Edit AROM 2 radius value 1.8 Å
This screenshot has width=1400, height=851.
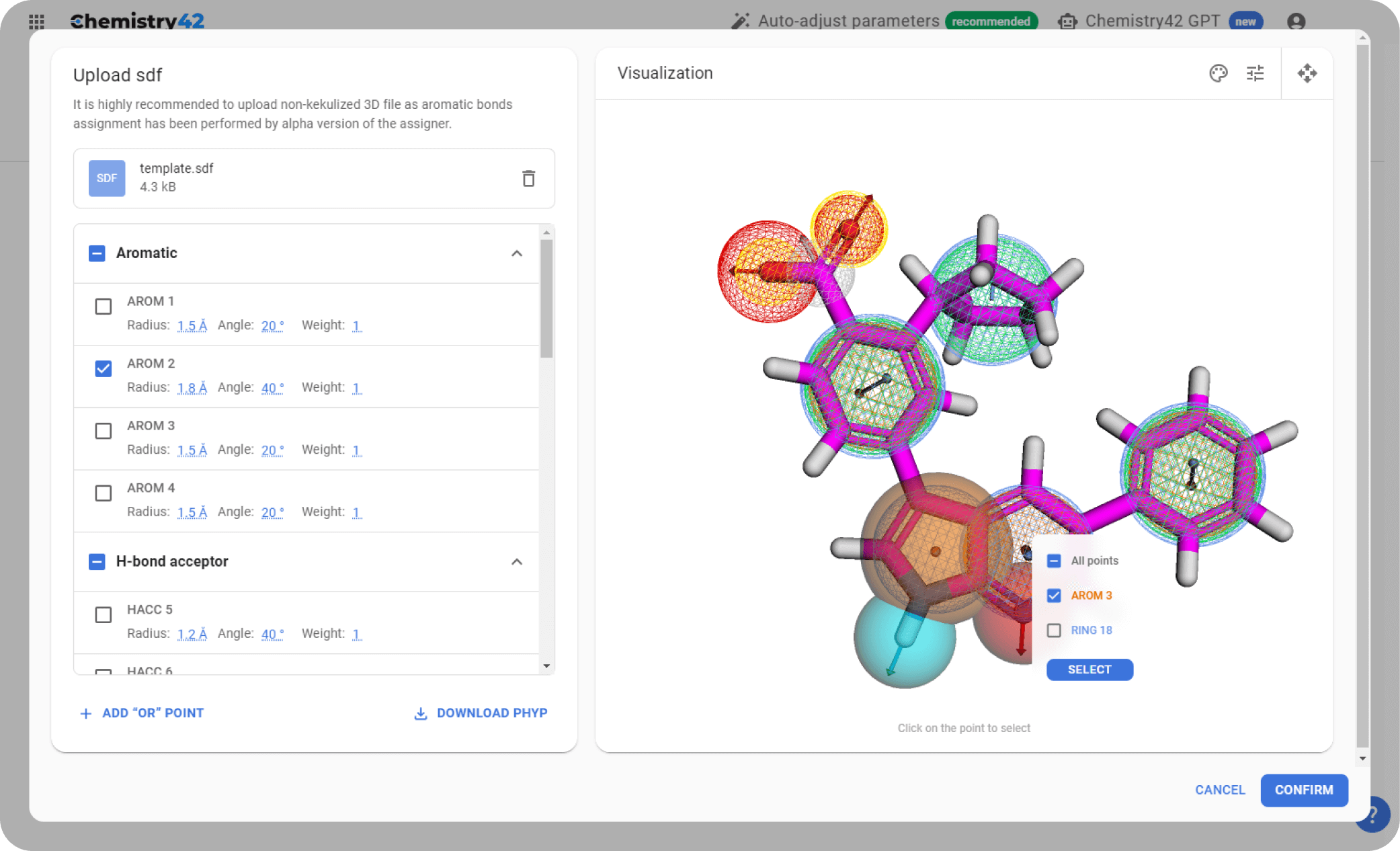point(192,388)
